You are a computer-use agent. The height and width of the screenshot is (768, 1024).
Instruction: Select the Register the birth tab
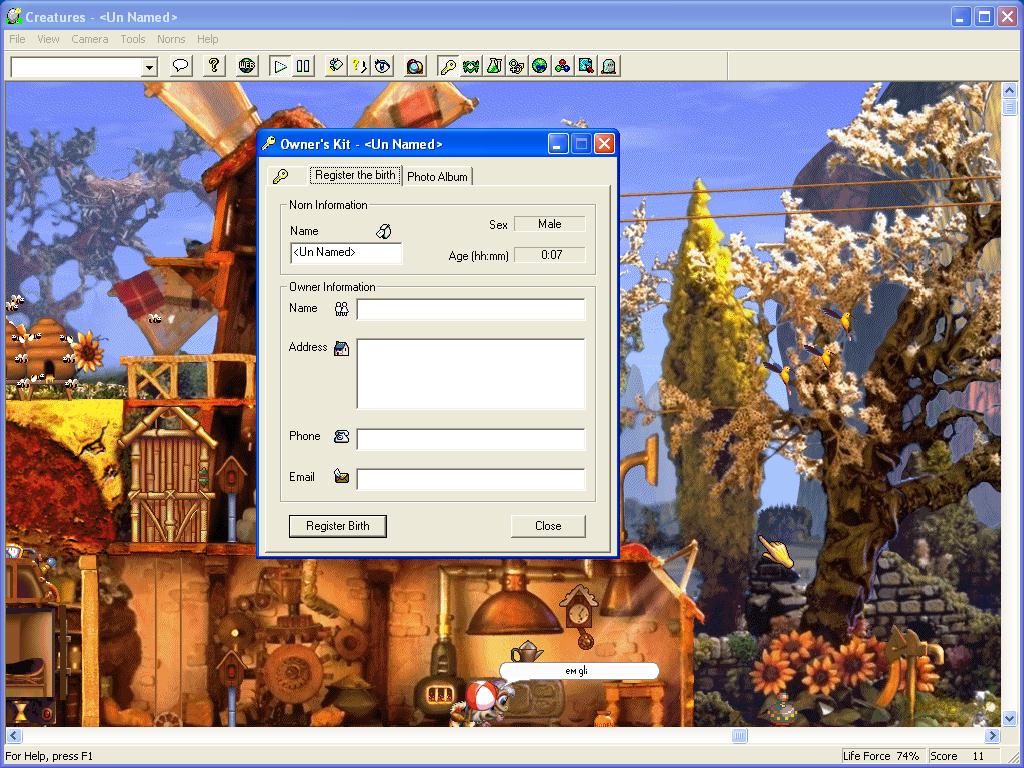point(355,175)
